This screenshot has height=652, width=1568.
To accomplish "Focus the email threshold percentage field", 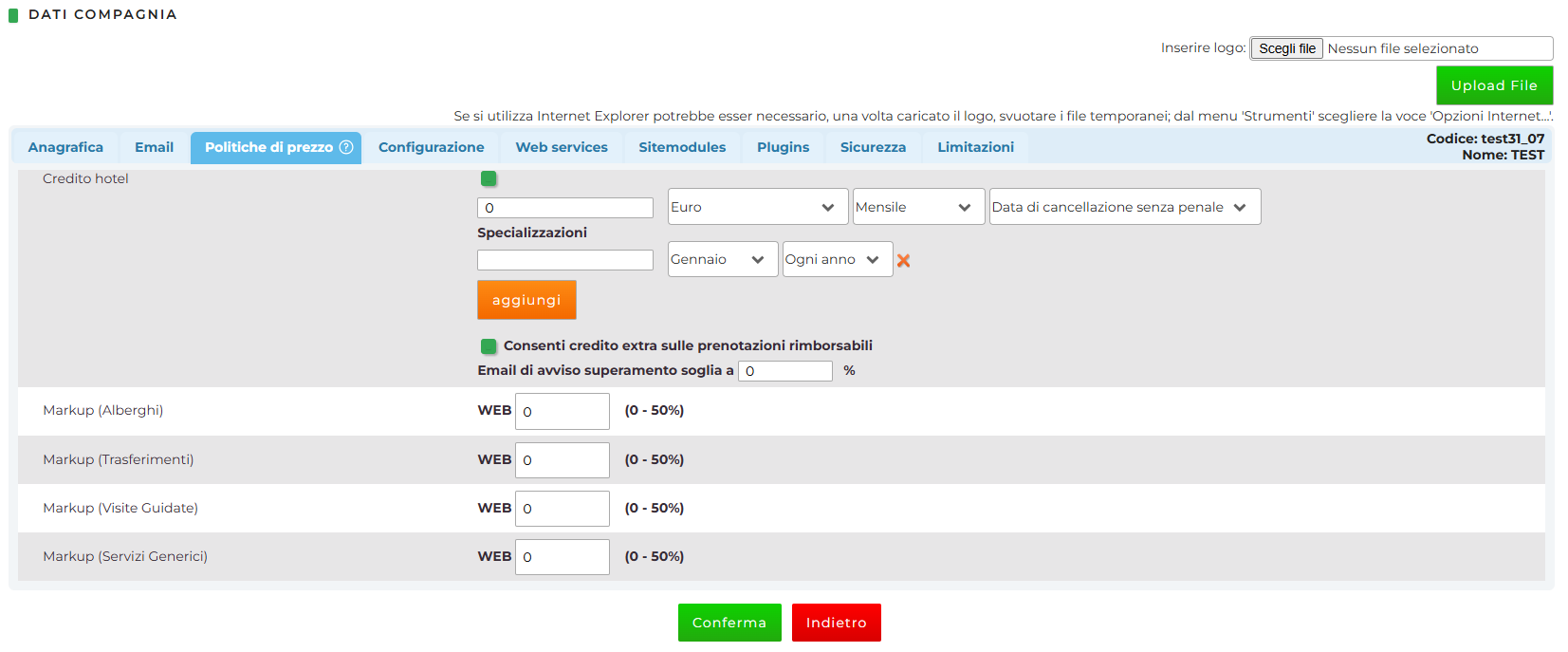I will tap(786, 371).
